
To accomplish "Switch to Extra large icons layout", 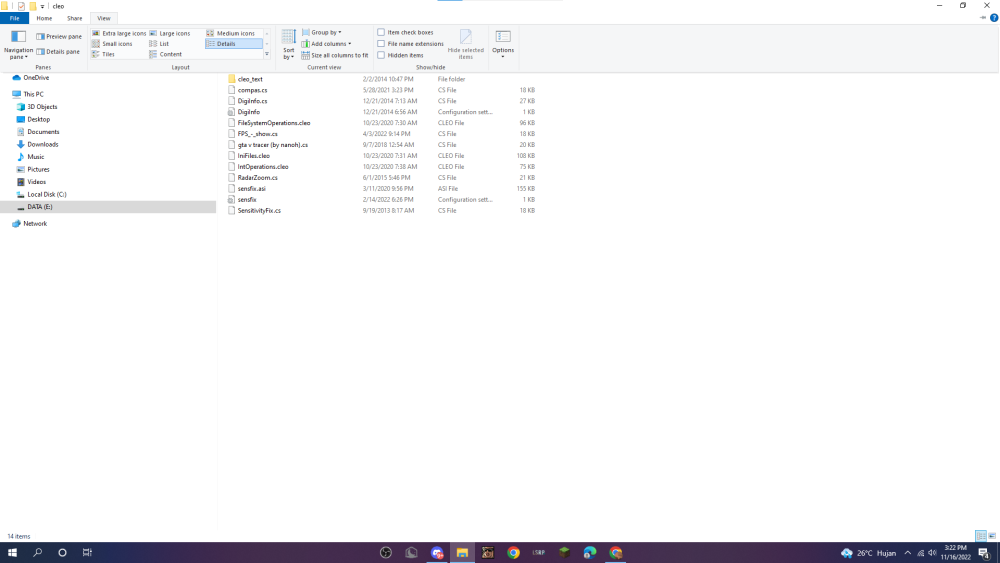I will (119, 33).
